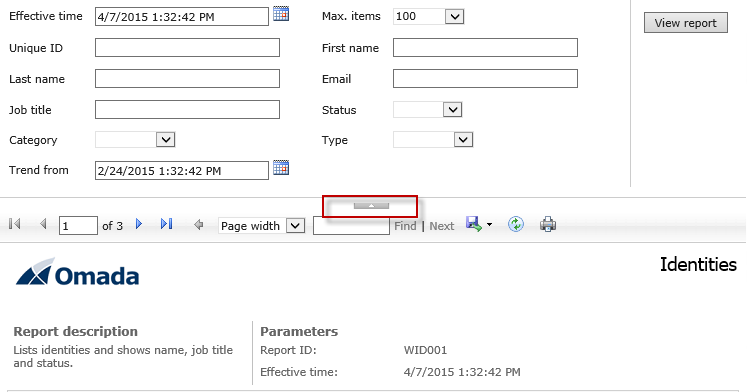
Task: Navigate back to parent report
Action: pos(198,225)
